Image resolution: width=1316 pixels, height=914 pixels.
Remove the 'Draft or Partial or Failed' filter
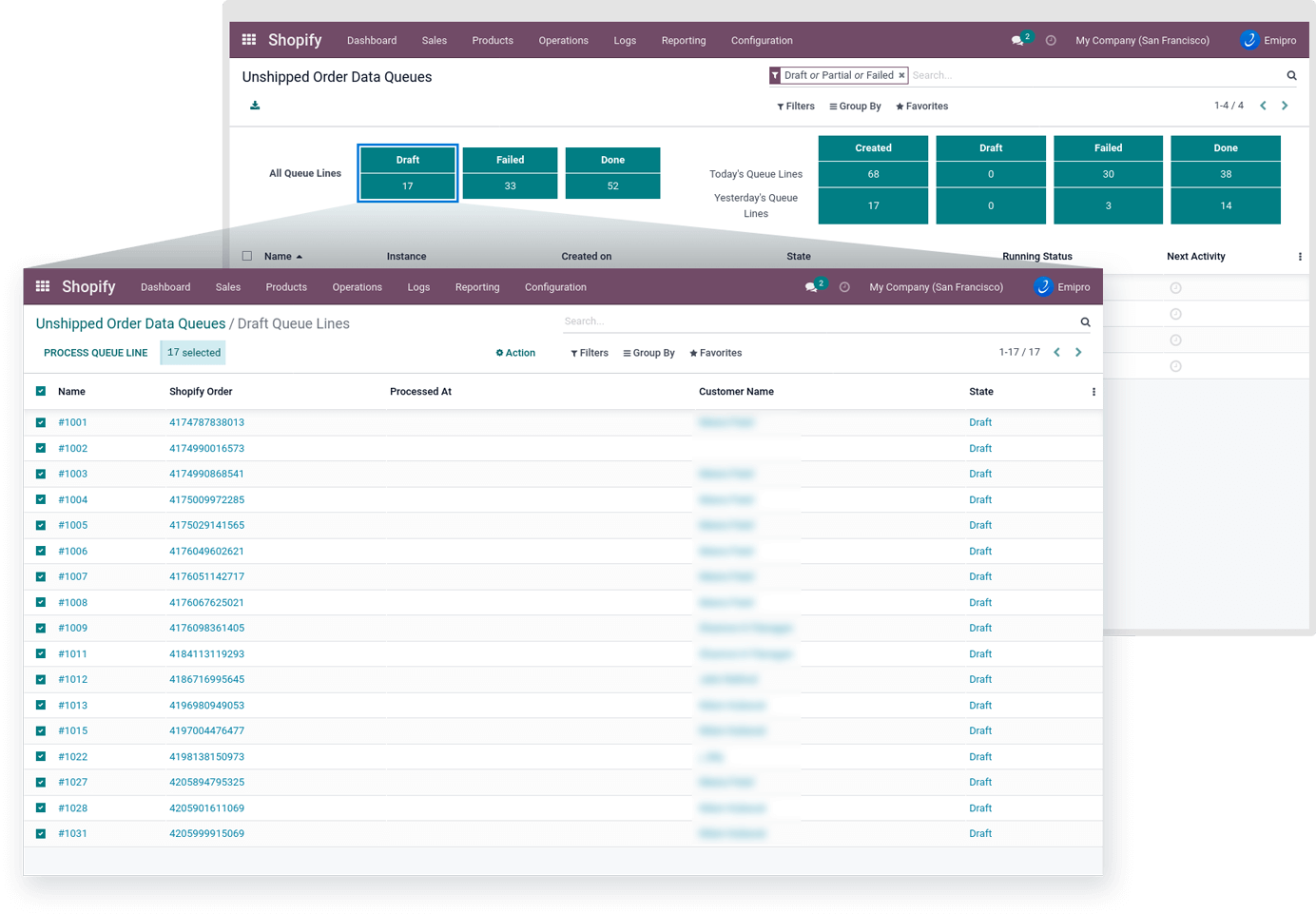pyautogui.click(x=901, y=75)
